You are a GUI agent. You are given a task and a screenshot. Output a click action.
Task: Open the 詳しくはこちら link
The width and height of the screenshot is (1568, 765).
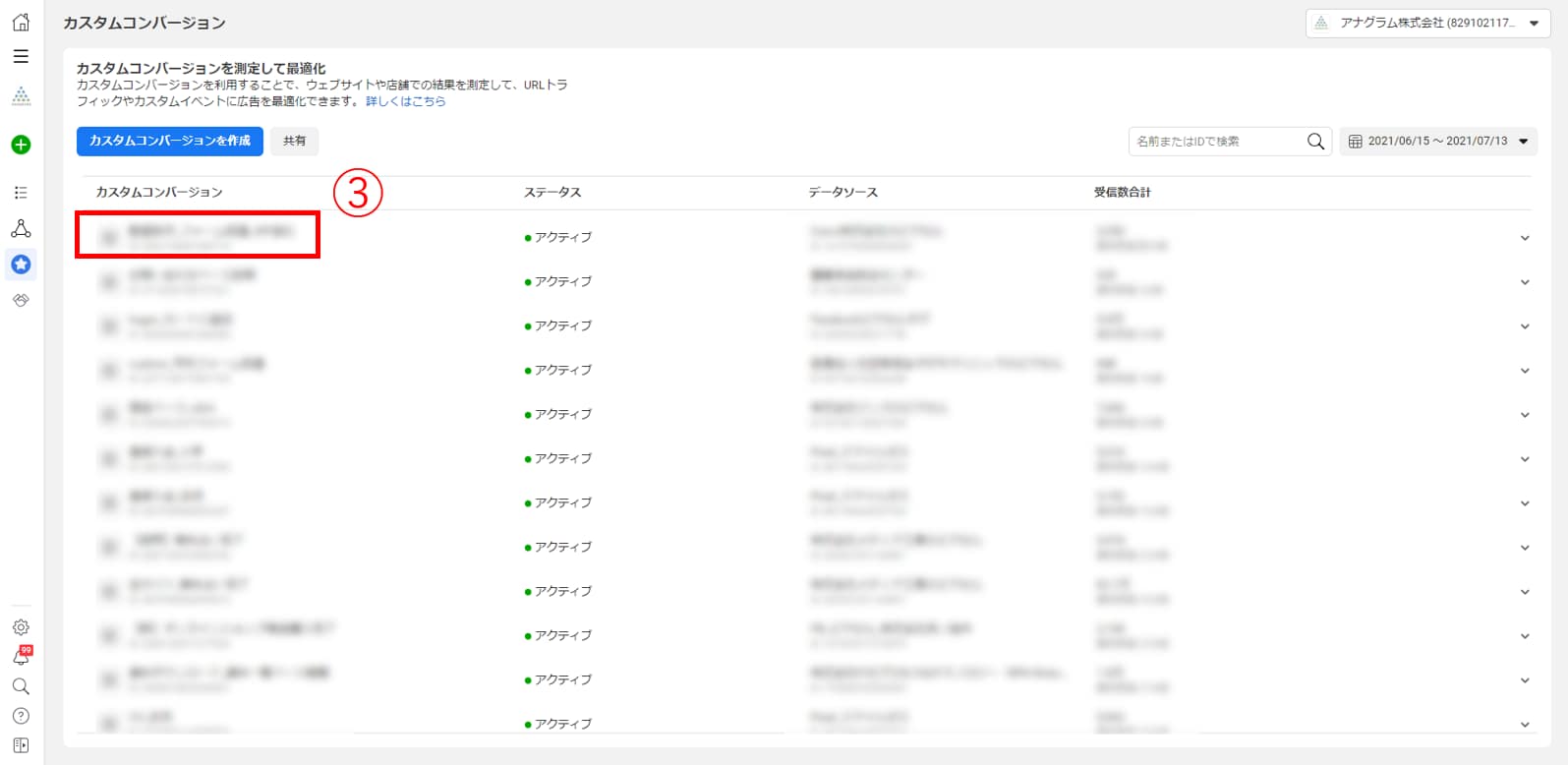tap(405, 101)
